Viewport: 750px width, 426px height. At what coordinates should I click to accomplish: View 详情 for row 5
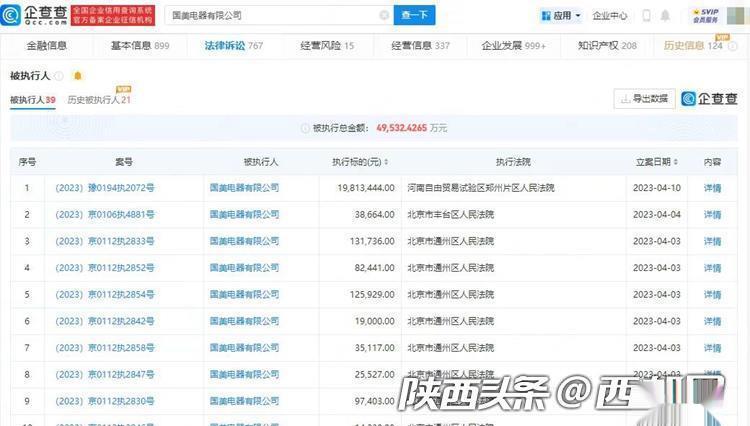(x=712, y=295)
